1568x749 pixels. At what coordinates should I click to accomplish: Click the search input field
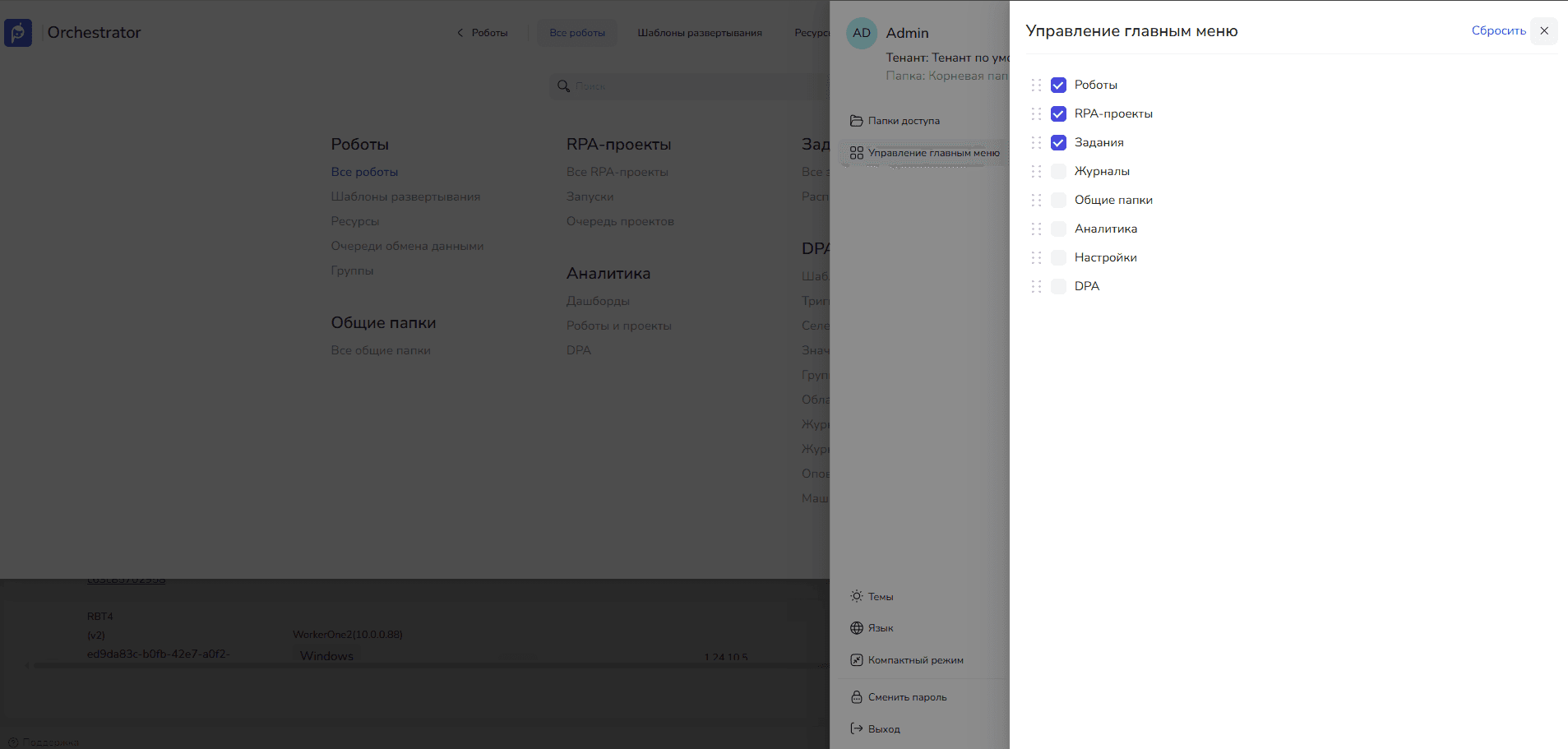pyautogui.click(x=691, y=86)
